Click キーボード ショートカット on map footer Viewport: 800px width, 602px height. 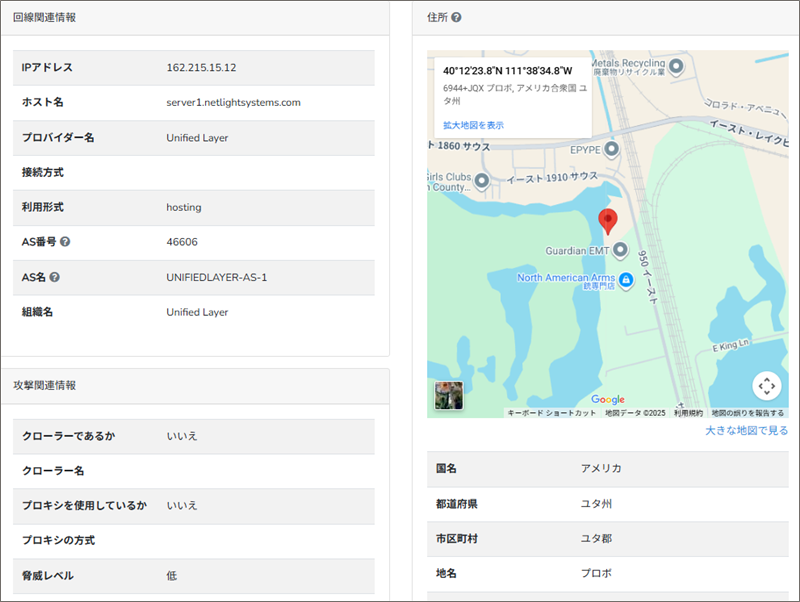point(551,413)
